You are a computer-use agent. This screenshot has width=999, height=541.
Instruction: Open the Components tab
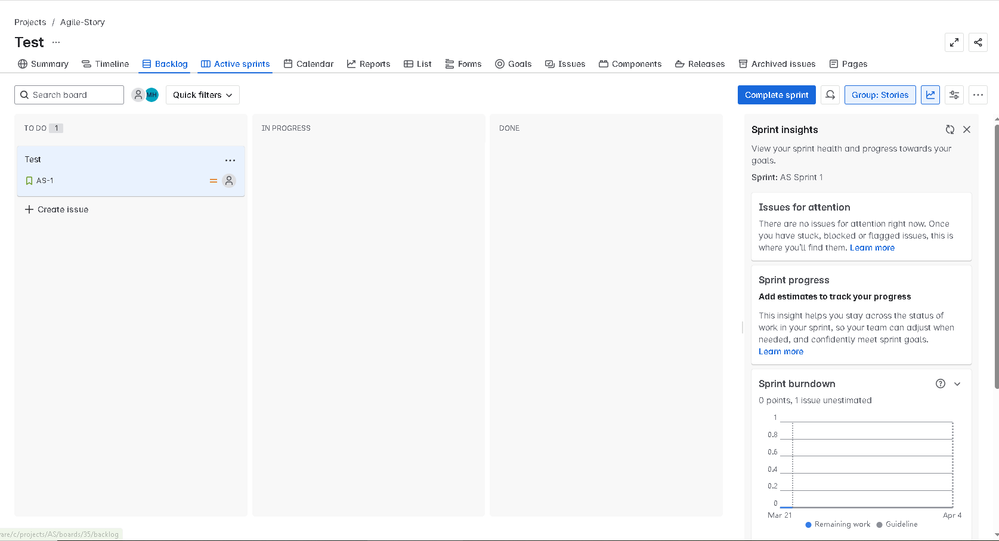(x=630, y=64)
